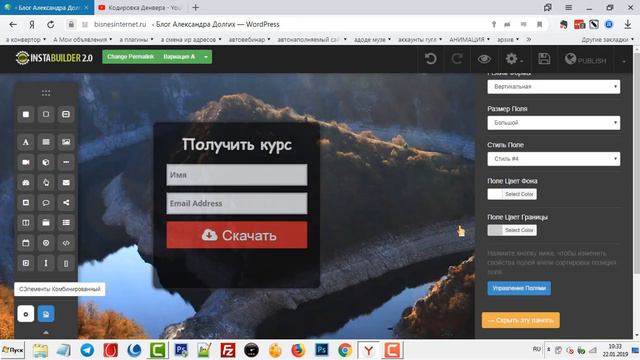Image resolution: width=640 pixels, height=360 pixels.
Task: Publish the page
Action: 585,60
